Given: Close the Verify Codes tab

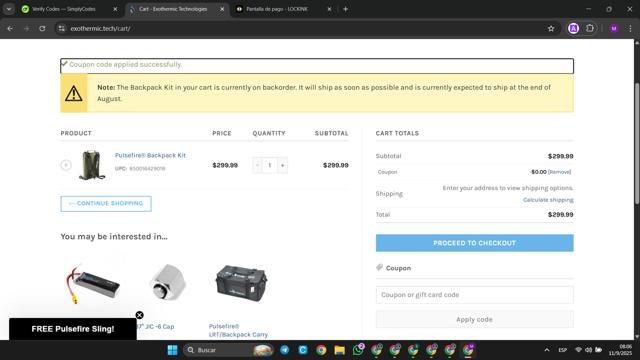Looking at the screenshot, I should tap(115, 9).
